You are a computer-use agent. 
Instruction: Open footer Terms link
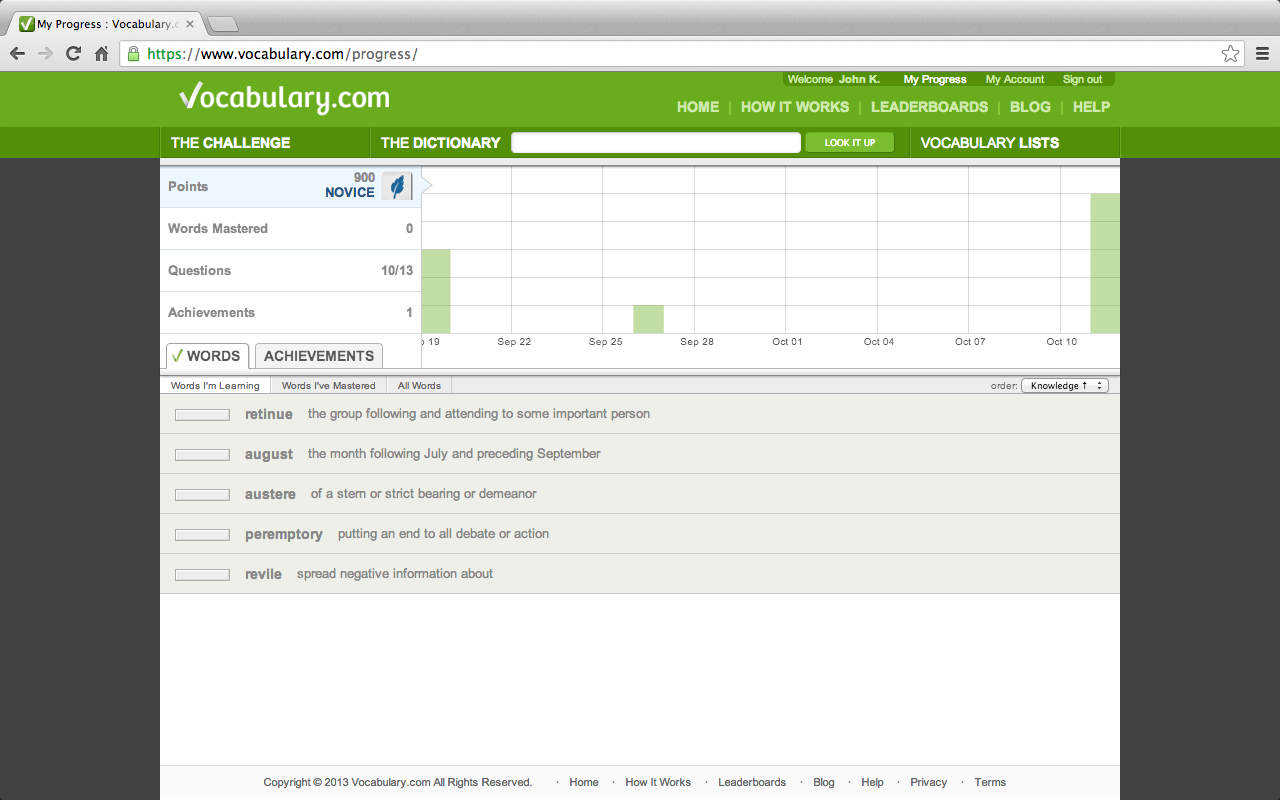(990, 782)
